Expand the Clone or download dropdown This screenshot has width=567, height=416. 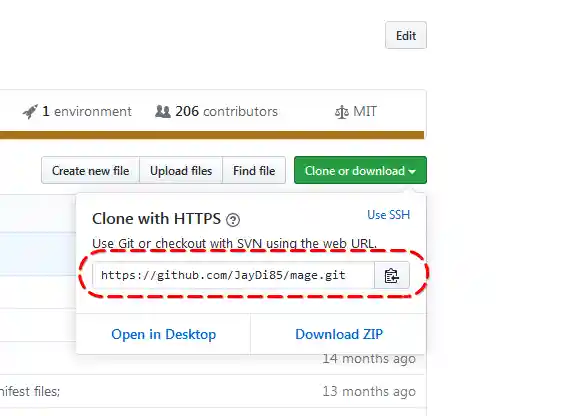(360, 170)
